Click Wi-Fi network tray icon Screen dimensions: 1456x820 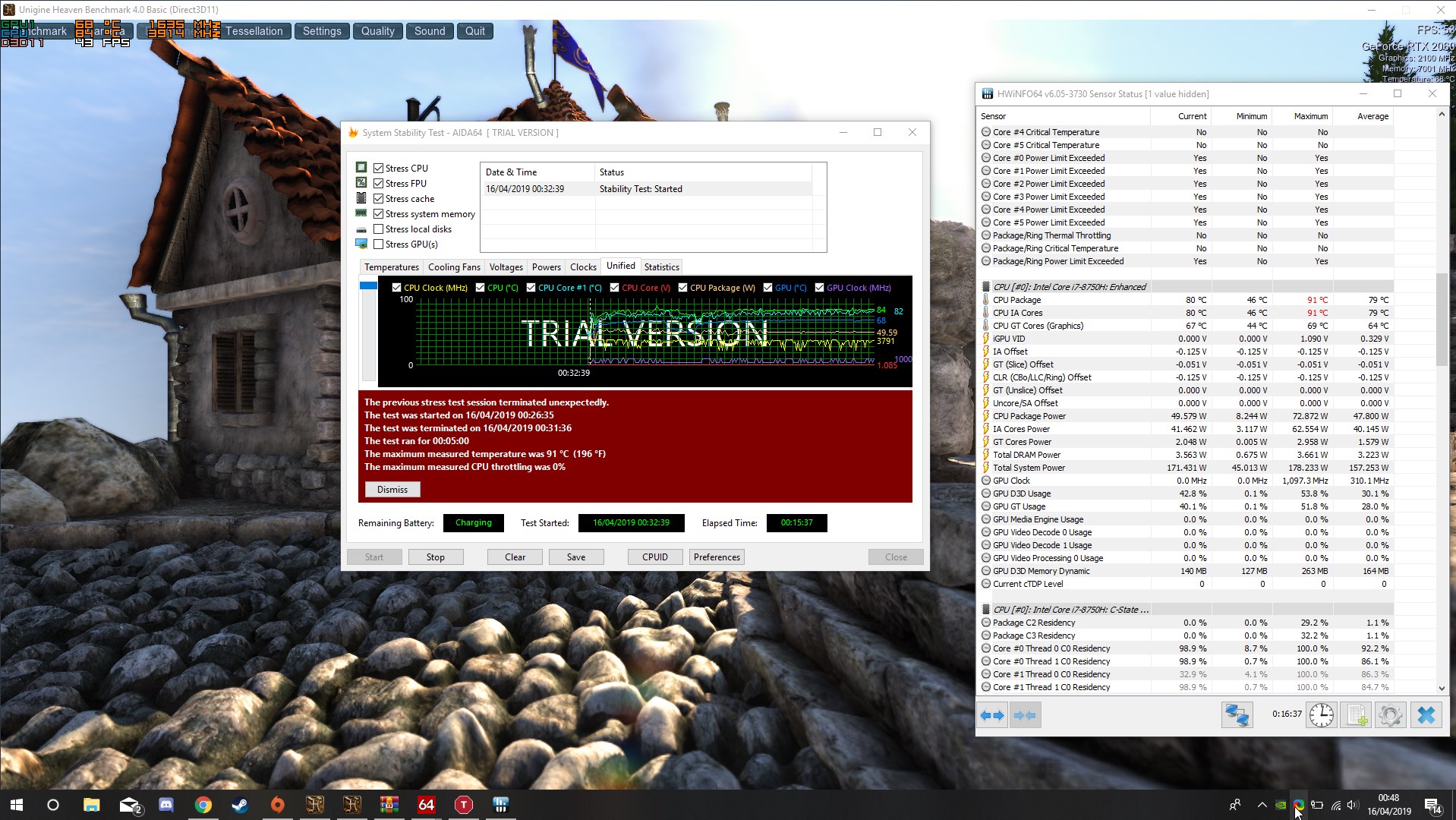coord(1336,805)
